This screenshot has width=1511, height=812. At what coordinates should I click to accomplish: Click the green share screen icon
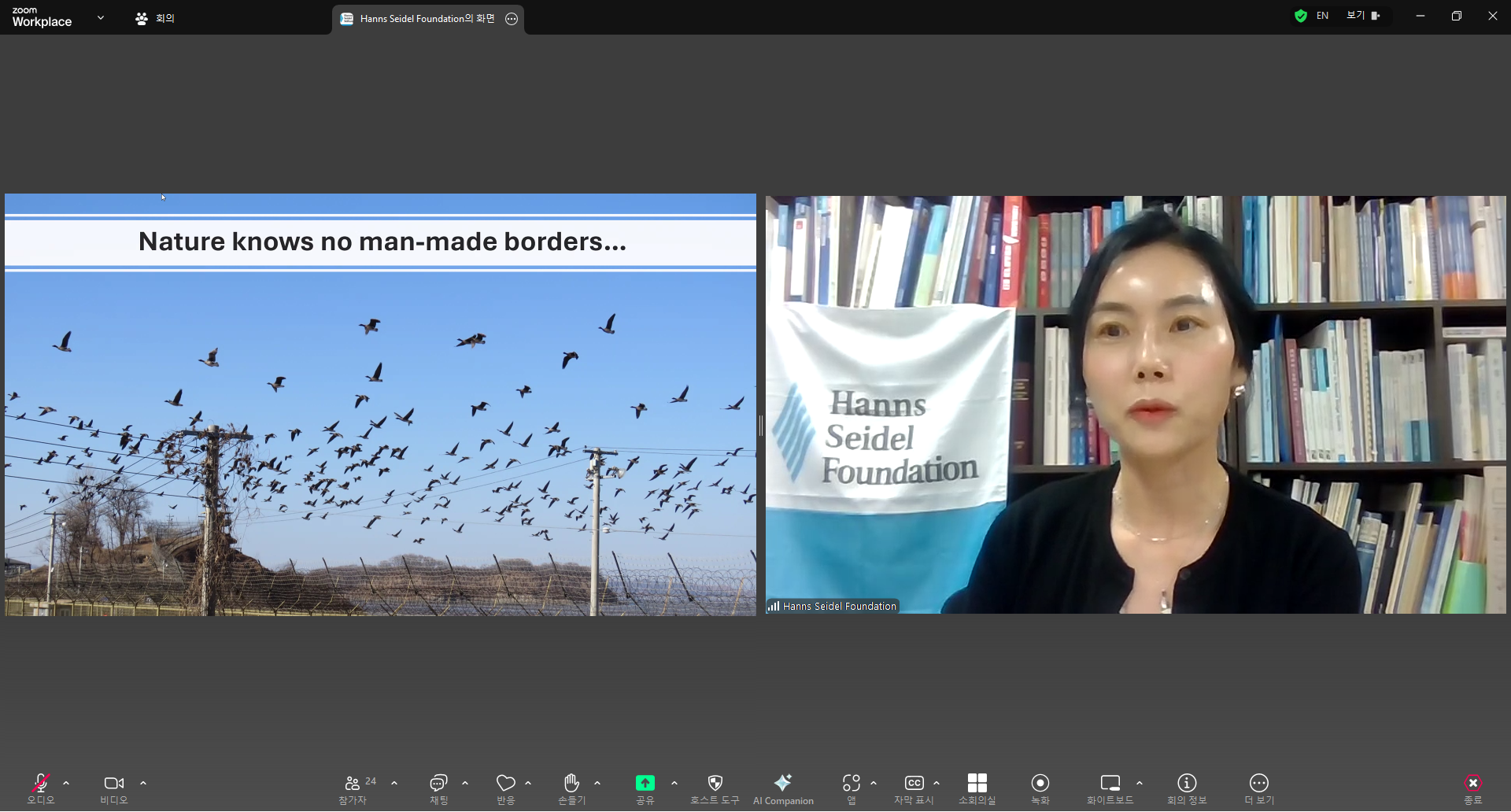(x=645, y=784)
